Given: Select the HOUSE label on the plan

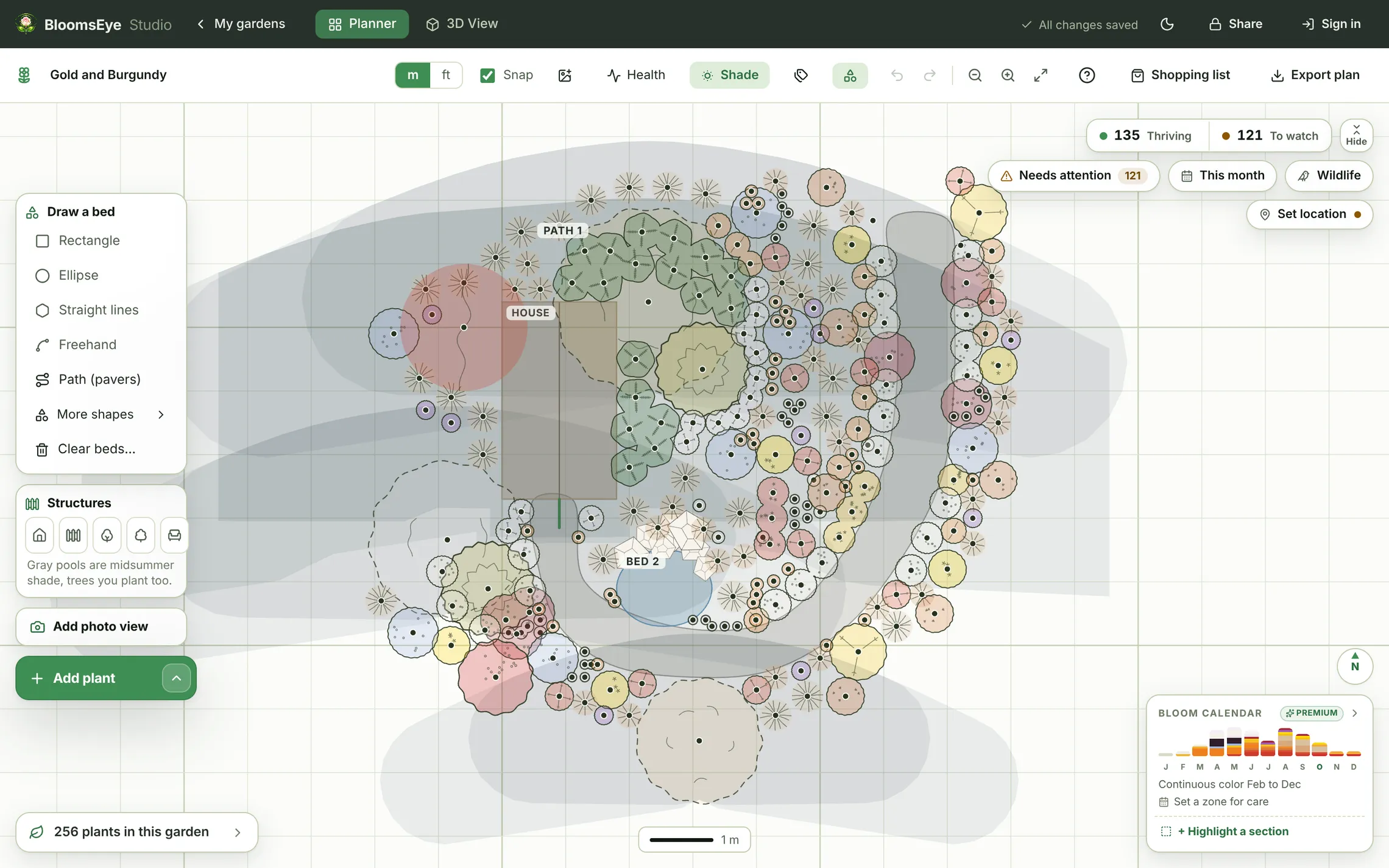Looking at the screenshot, I should (530, 313).
